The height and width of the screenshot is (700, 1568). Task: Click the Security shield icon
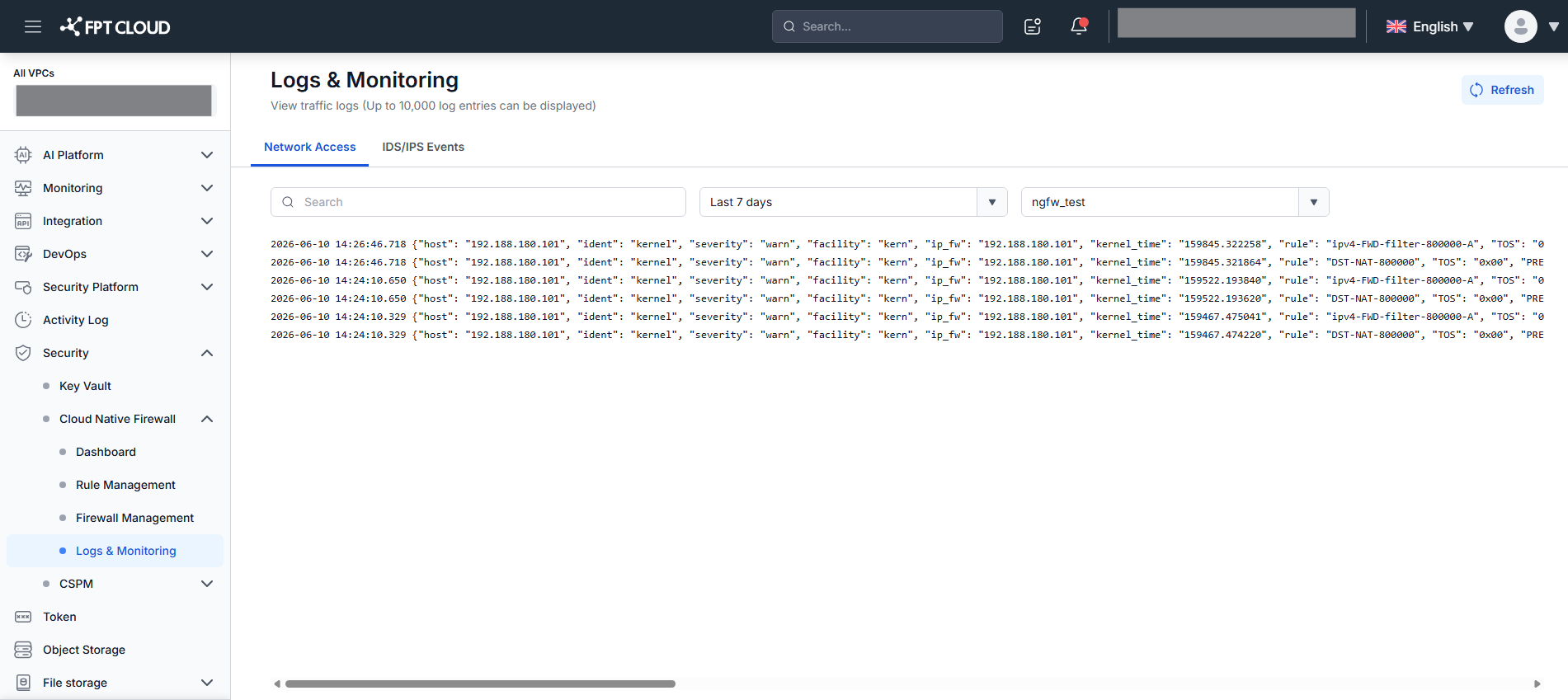coord(23,353)
